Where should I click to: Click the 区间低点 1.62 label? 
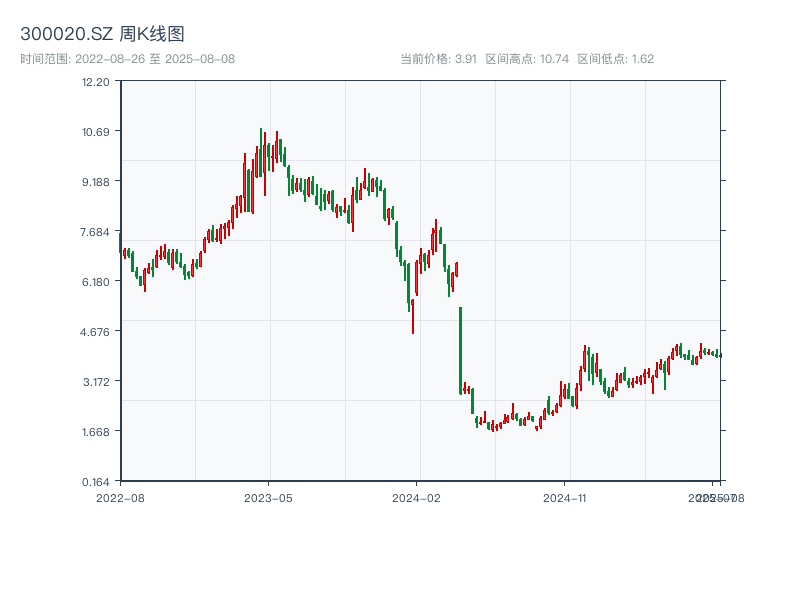click(x=615, y=59)
